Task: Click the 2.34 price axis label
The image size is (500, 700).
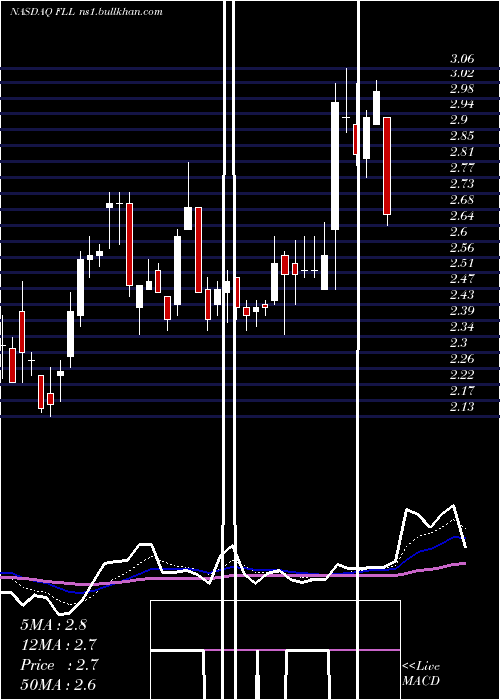Action: [462, 326]
